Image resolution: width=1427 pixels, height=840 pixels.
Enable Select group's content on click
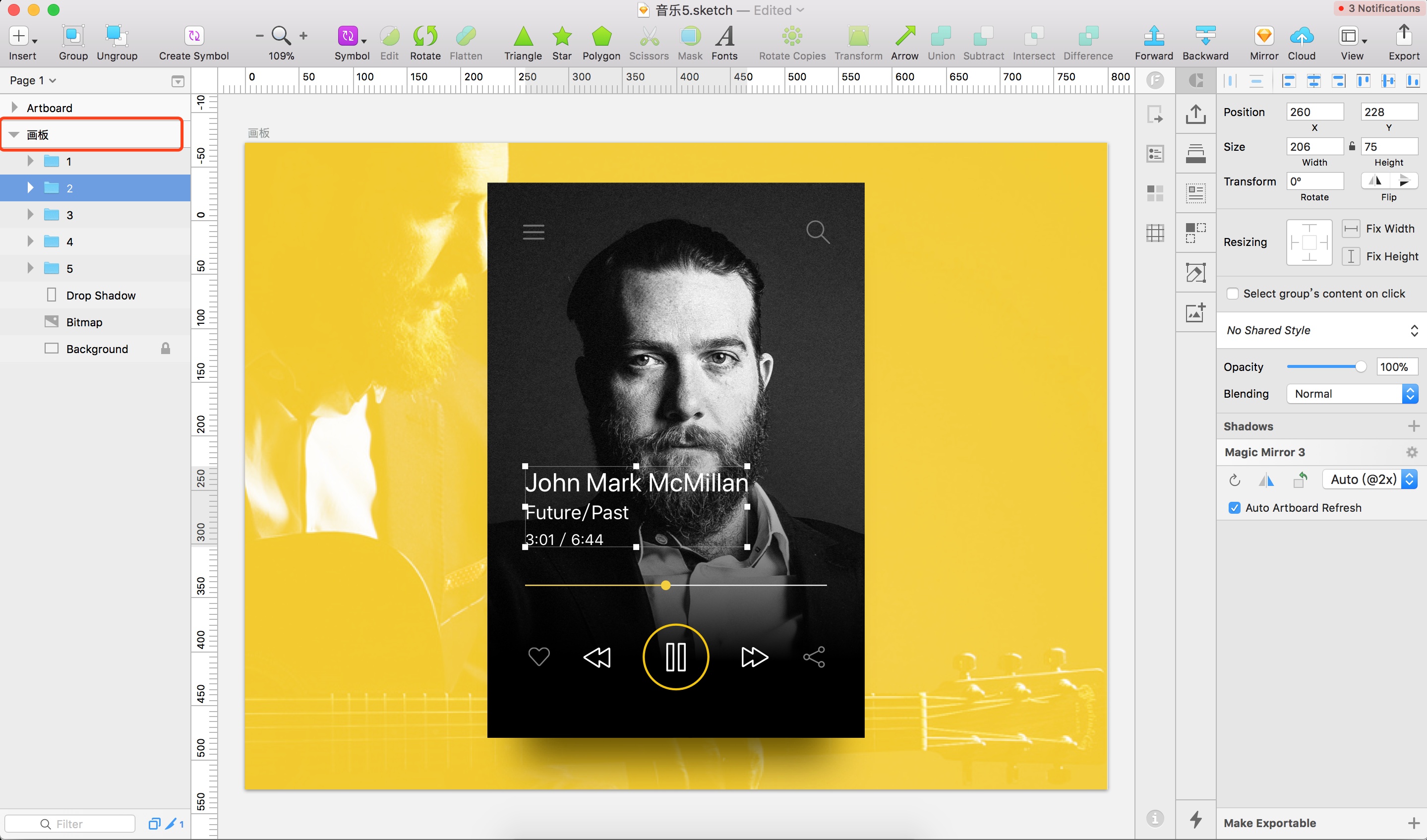coord(1232,294)
